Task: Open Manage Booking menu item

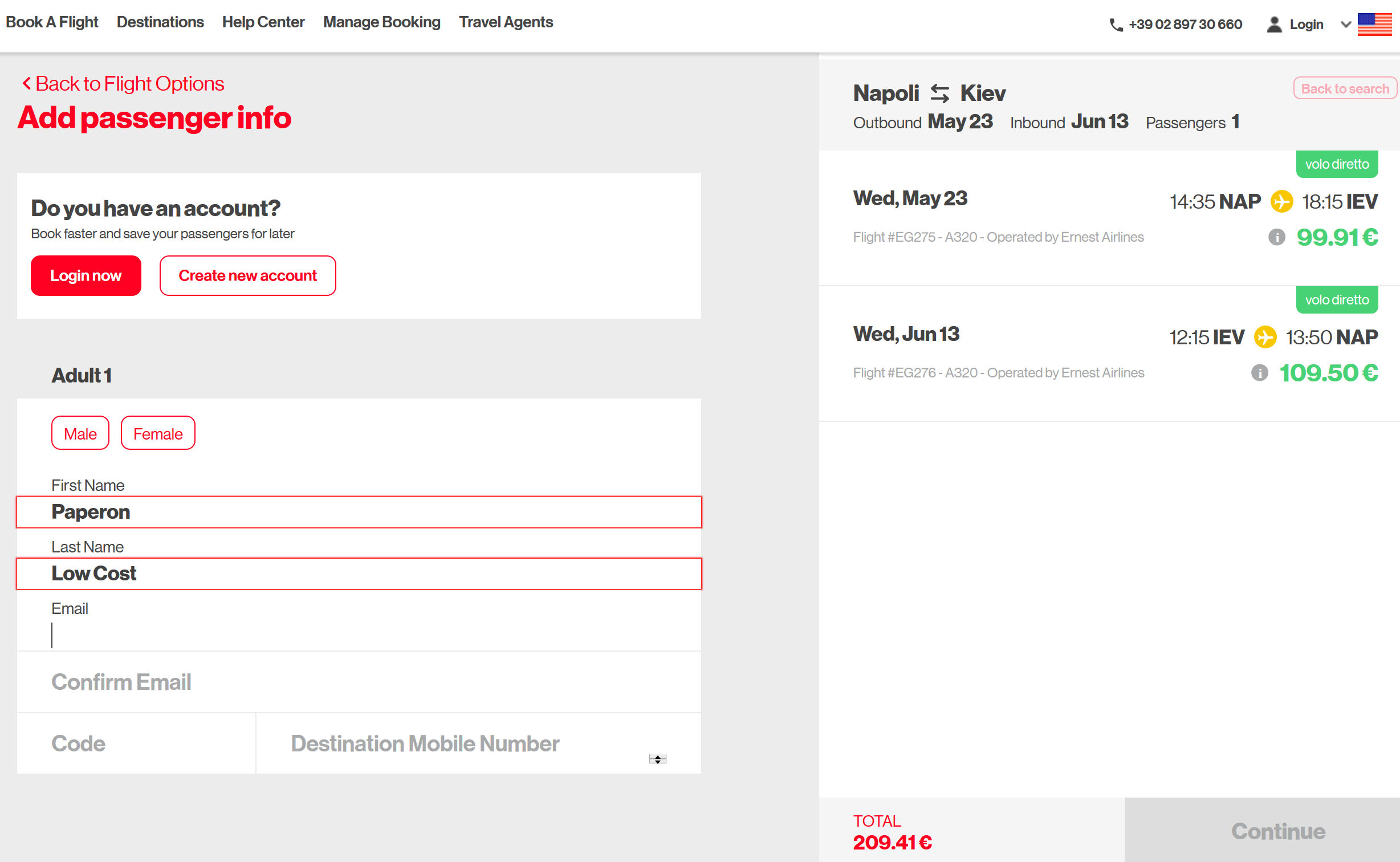Action: pyautogui.click(x=381, y=22)
